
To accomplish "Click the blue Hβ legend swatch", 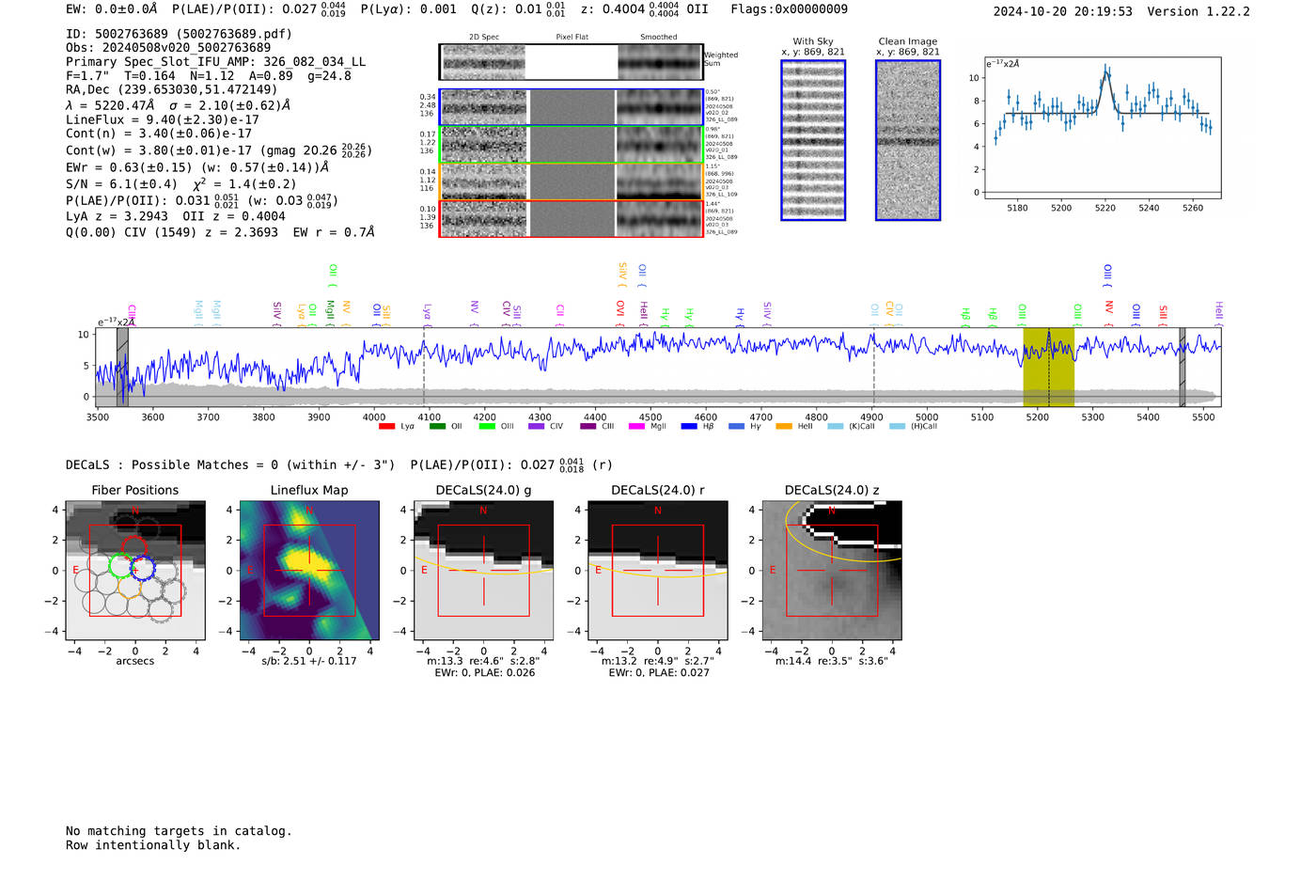I will click(689, 427).
